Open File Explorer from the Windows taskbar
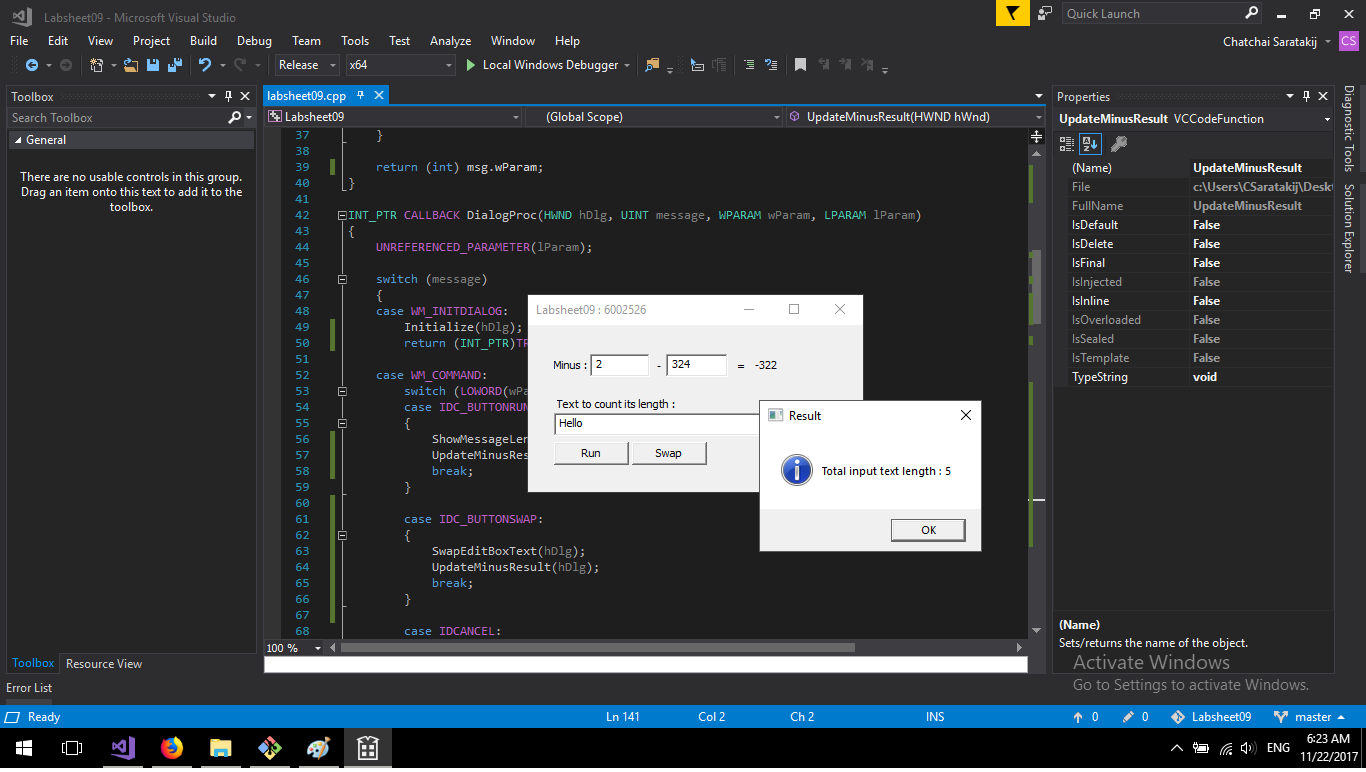This screenshot has height=772, width=1366. (x=221, y=748)
